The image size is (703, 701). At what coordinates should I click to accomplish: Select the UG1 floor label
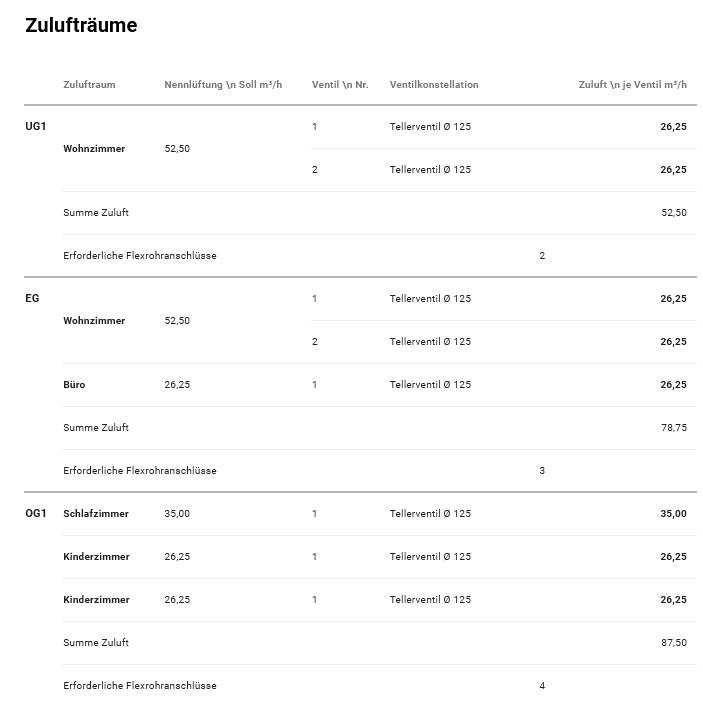(x=36, y=127)
